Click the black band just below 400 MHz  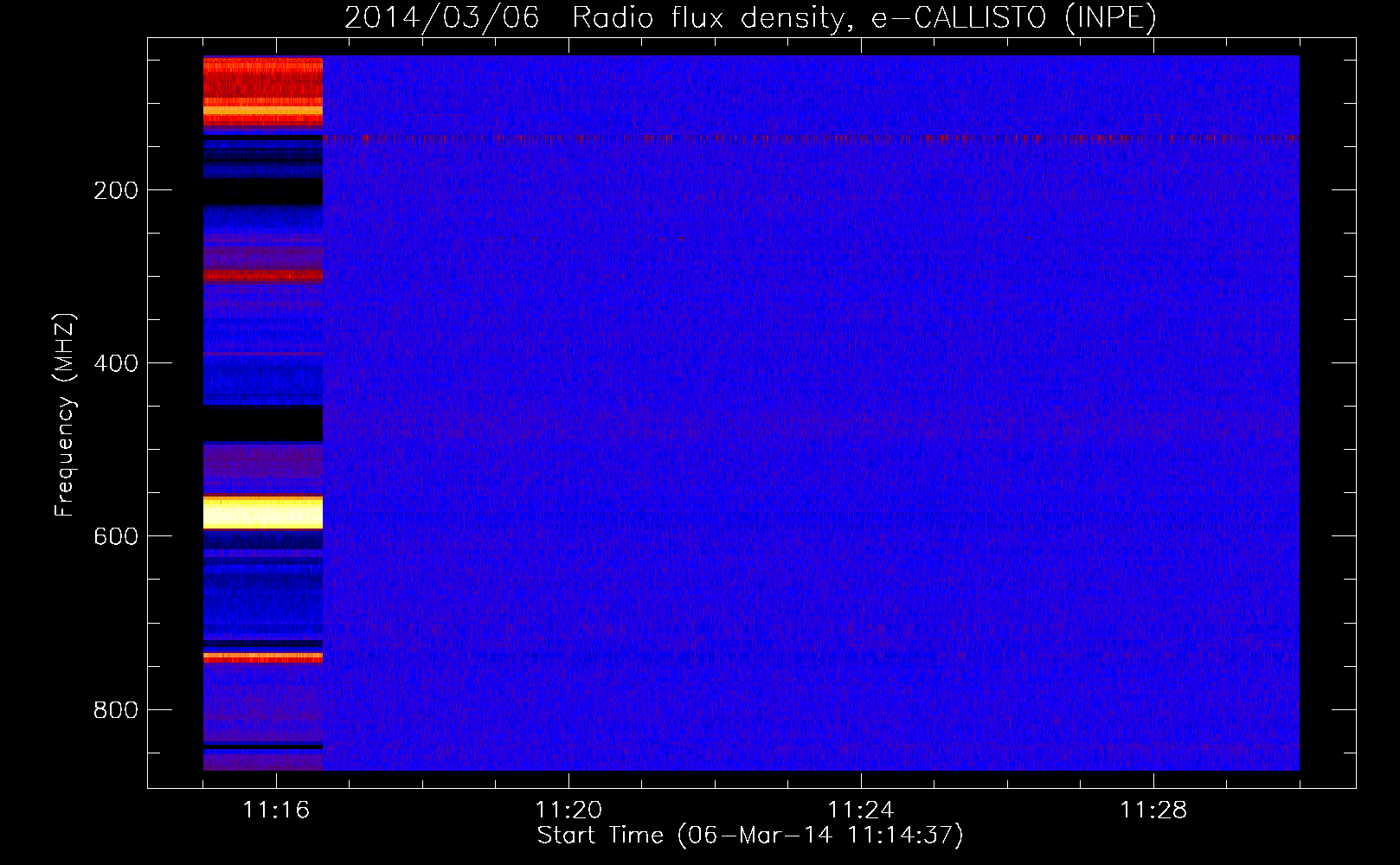(x=263, y=423)
